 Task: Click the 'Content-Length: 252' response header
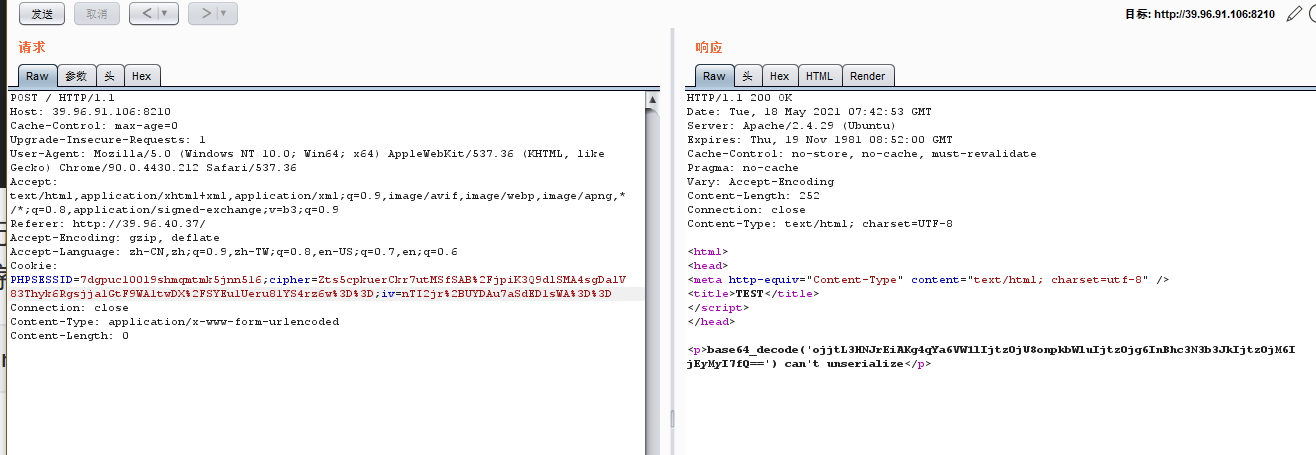[753, 196]
